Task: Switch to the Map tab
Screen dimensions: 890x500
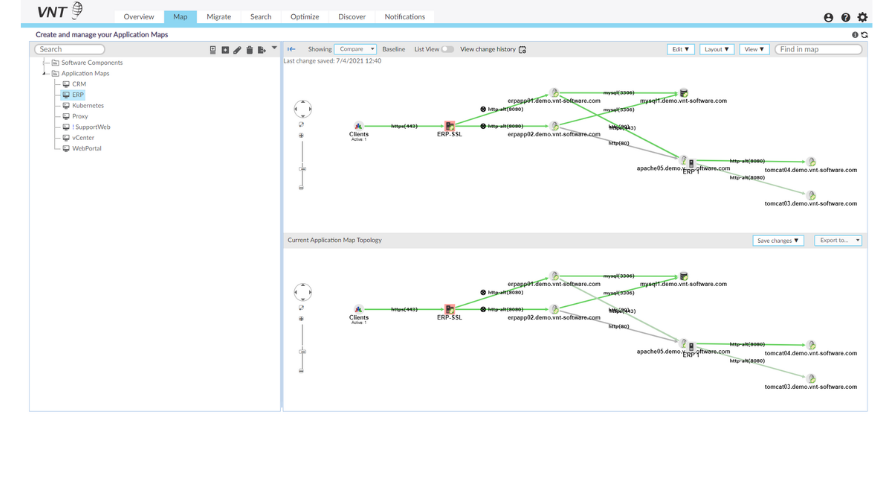Action: [x=180, y=17]
